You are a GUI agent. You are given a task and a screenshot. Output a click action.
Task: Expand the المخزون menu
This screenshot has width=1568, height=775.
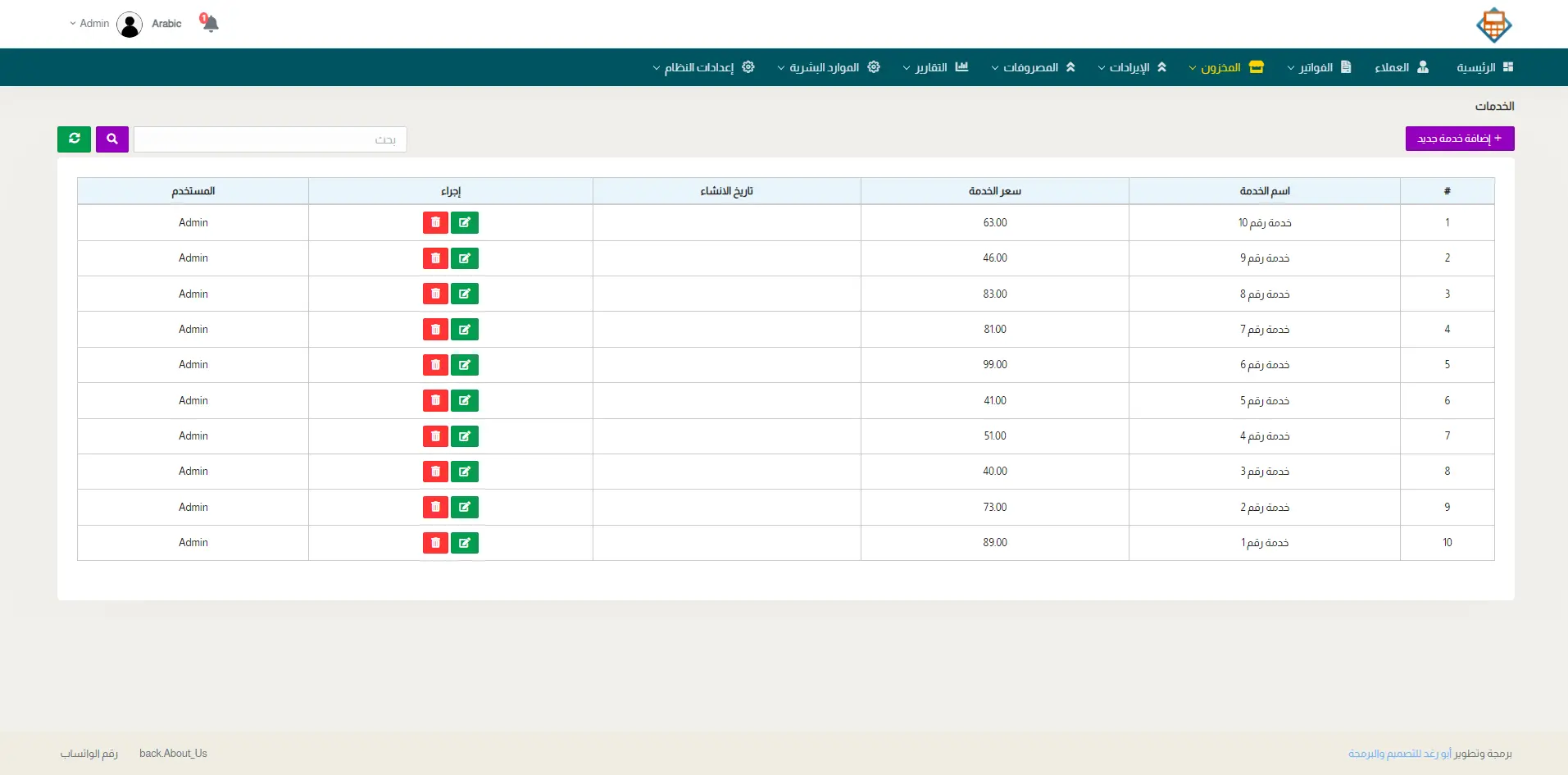(x=1226, y=67)
